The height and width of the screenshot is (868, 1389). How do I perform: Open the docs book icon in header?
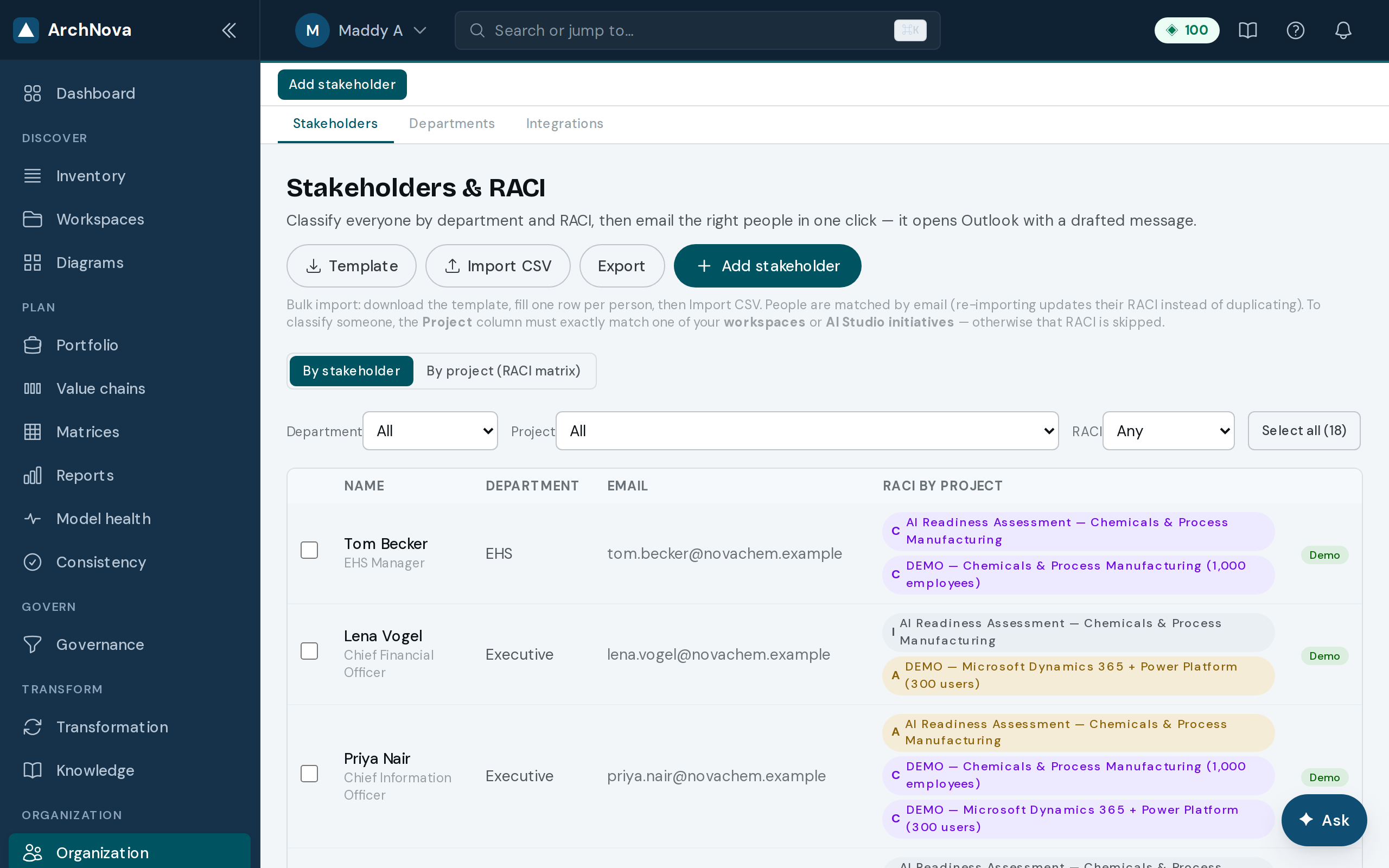tap(1248, 30)
